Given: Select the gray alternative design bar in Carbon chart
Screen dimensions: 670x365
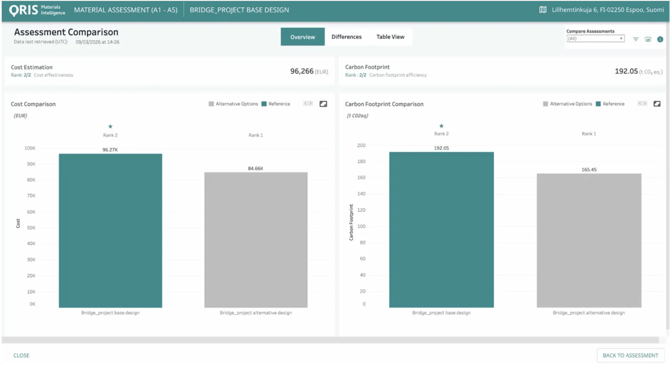Looking at the screenshot, I should pos(589,240).
